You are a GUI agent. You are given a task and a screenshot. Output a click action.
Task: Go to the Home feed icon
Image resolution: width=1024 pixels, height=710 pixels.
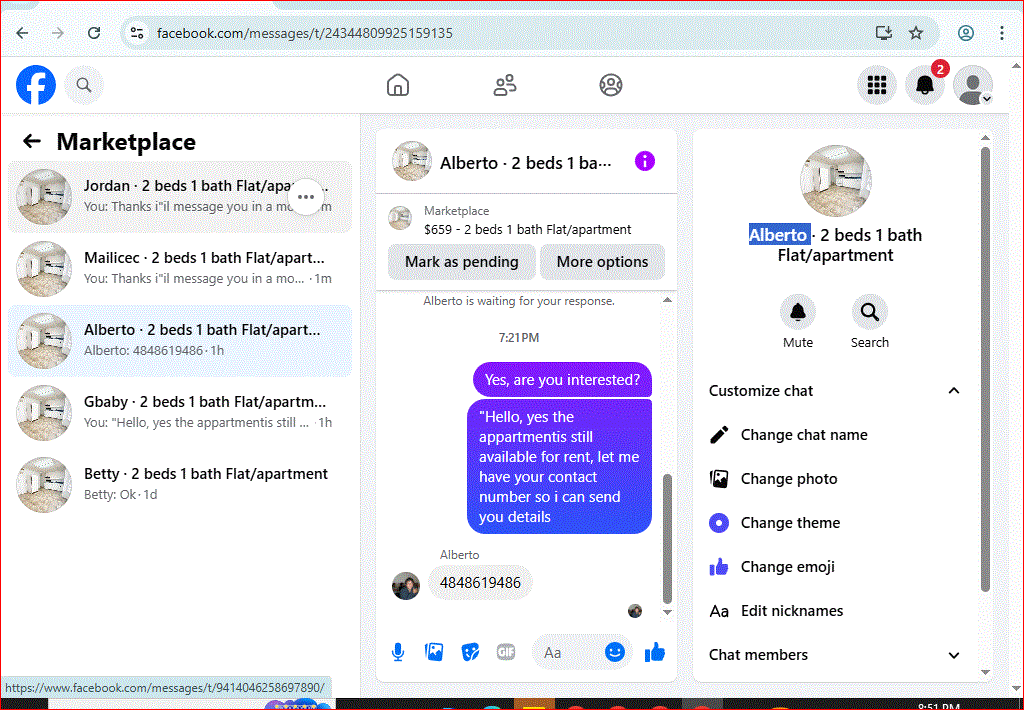pos(398,85)
